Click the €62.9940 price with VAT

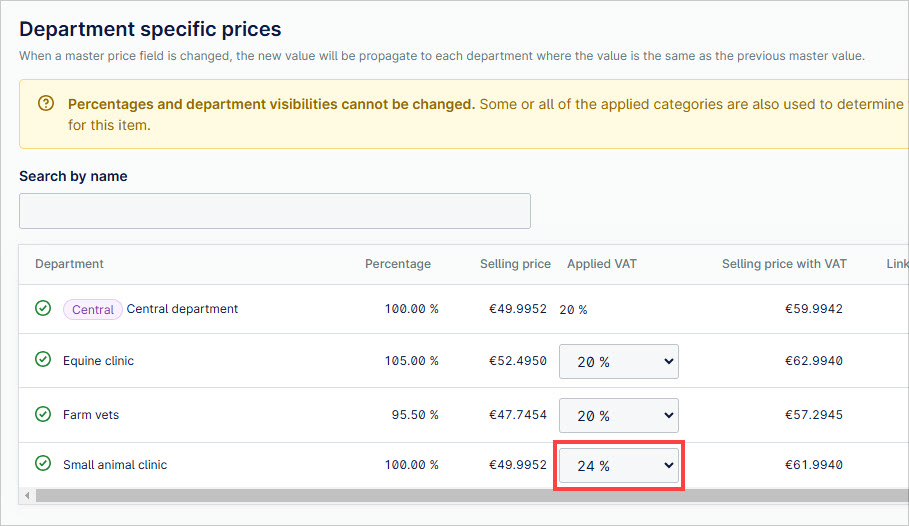coord(814,361)
